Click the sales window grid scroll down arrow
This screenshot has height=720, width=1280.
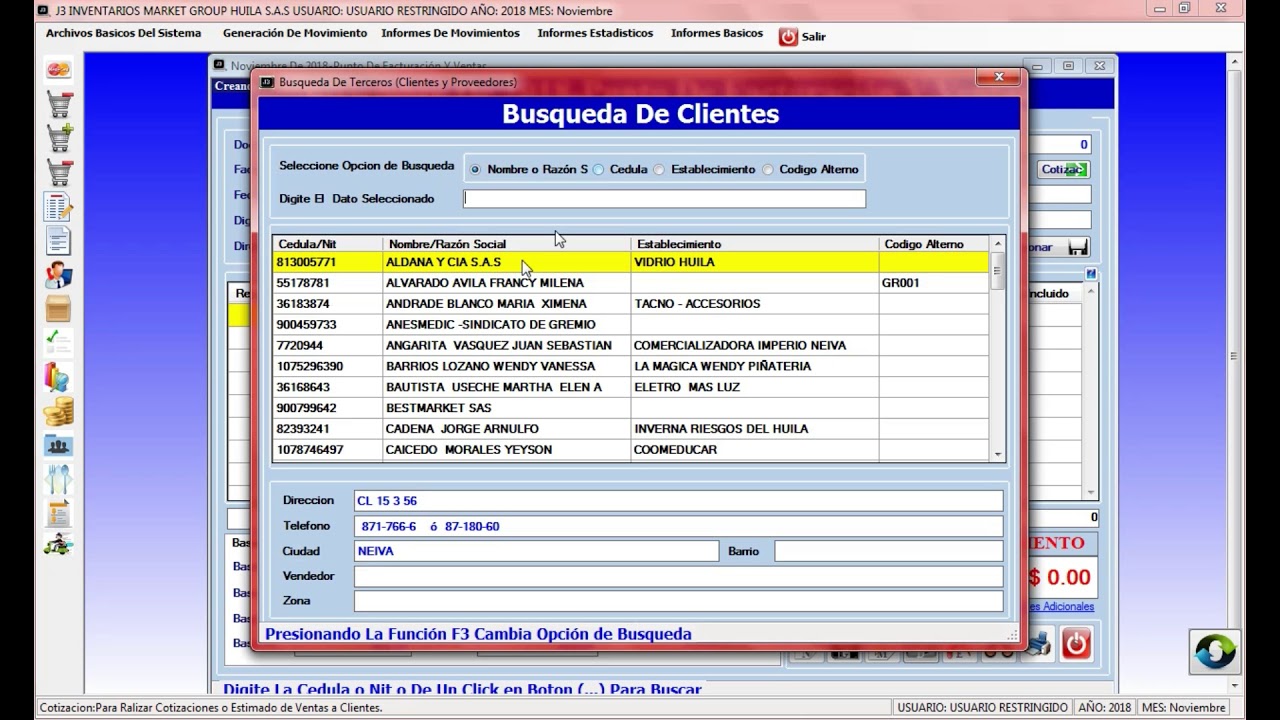1091,493
